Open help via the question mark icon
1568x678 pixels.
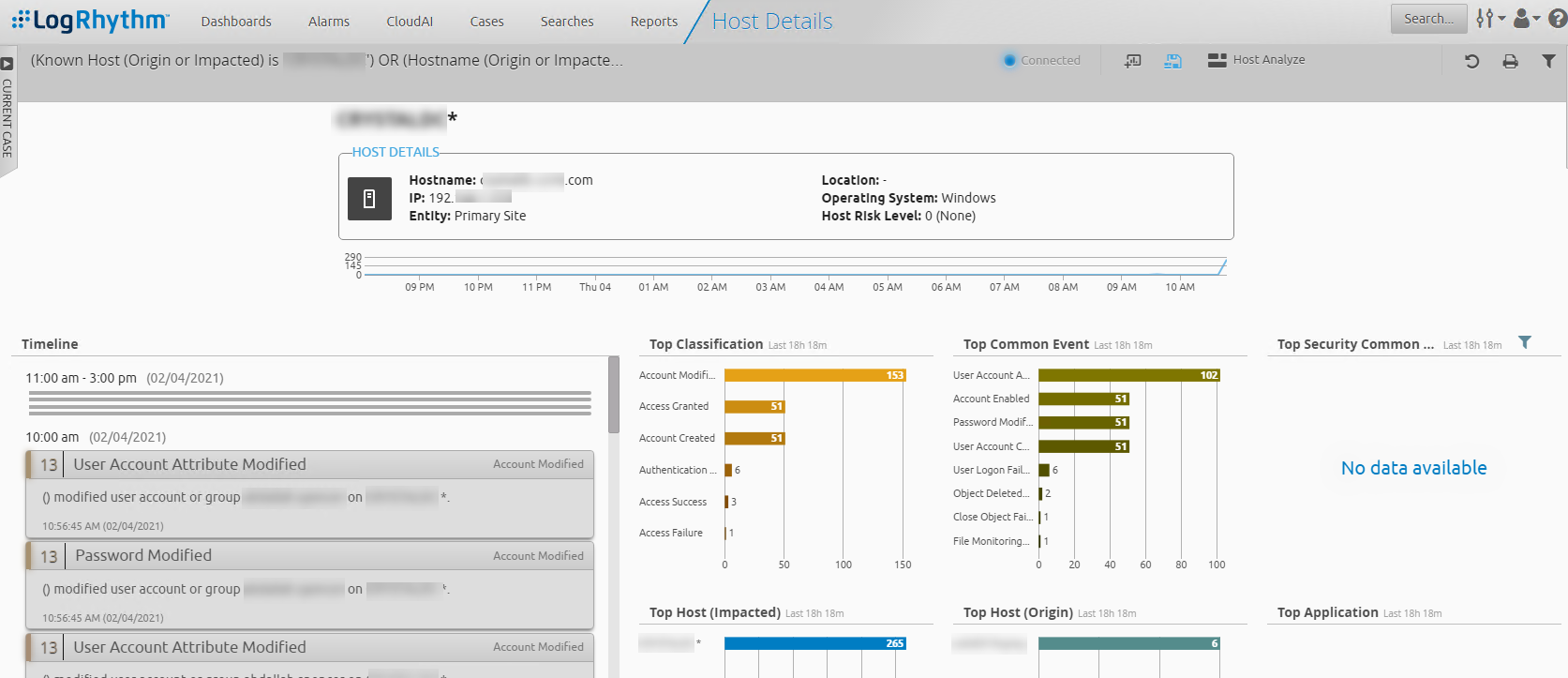coord(1557,19)
